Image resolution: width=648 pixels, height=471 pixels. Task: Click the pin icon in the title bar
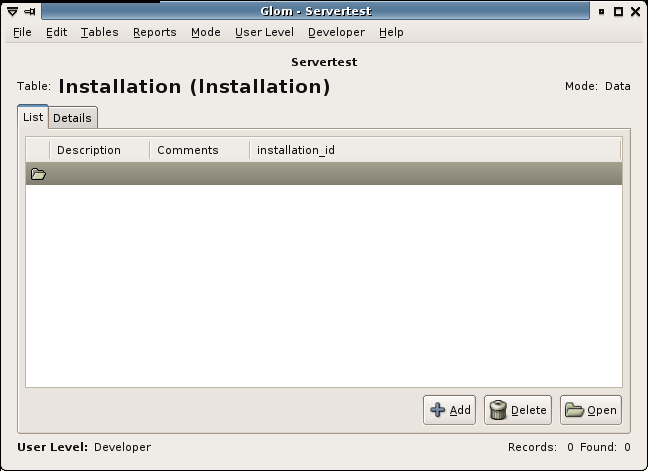(x=30, y=12)
